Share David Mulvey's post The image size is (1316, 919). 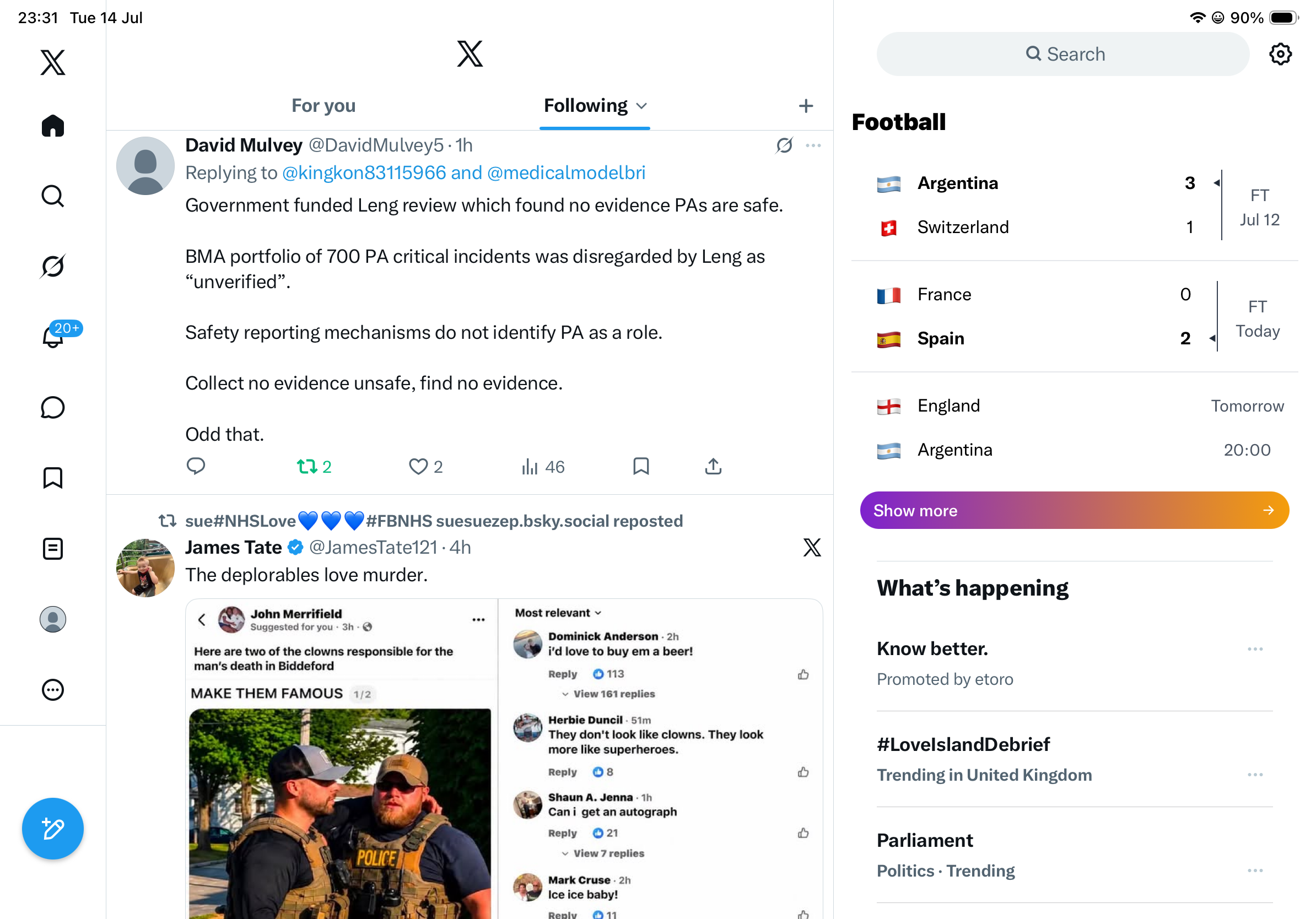pyautogui.click(x=713, y=466)
